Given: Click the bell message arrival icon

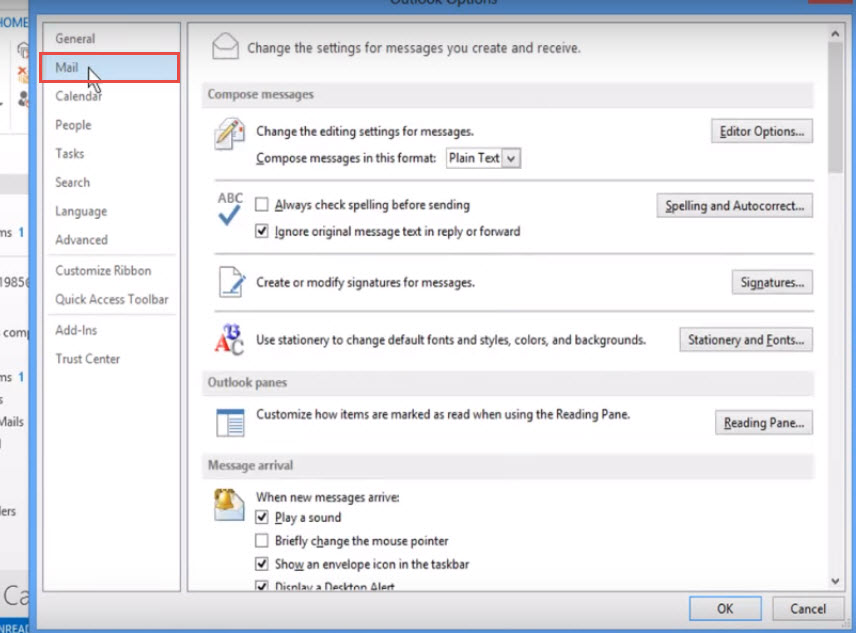Looking at the screenshot, I should tap(229, 505).
